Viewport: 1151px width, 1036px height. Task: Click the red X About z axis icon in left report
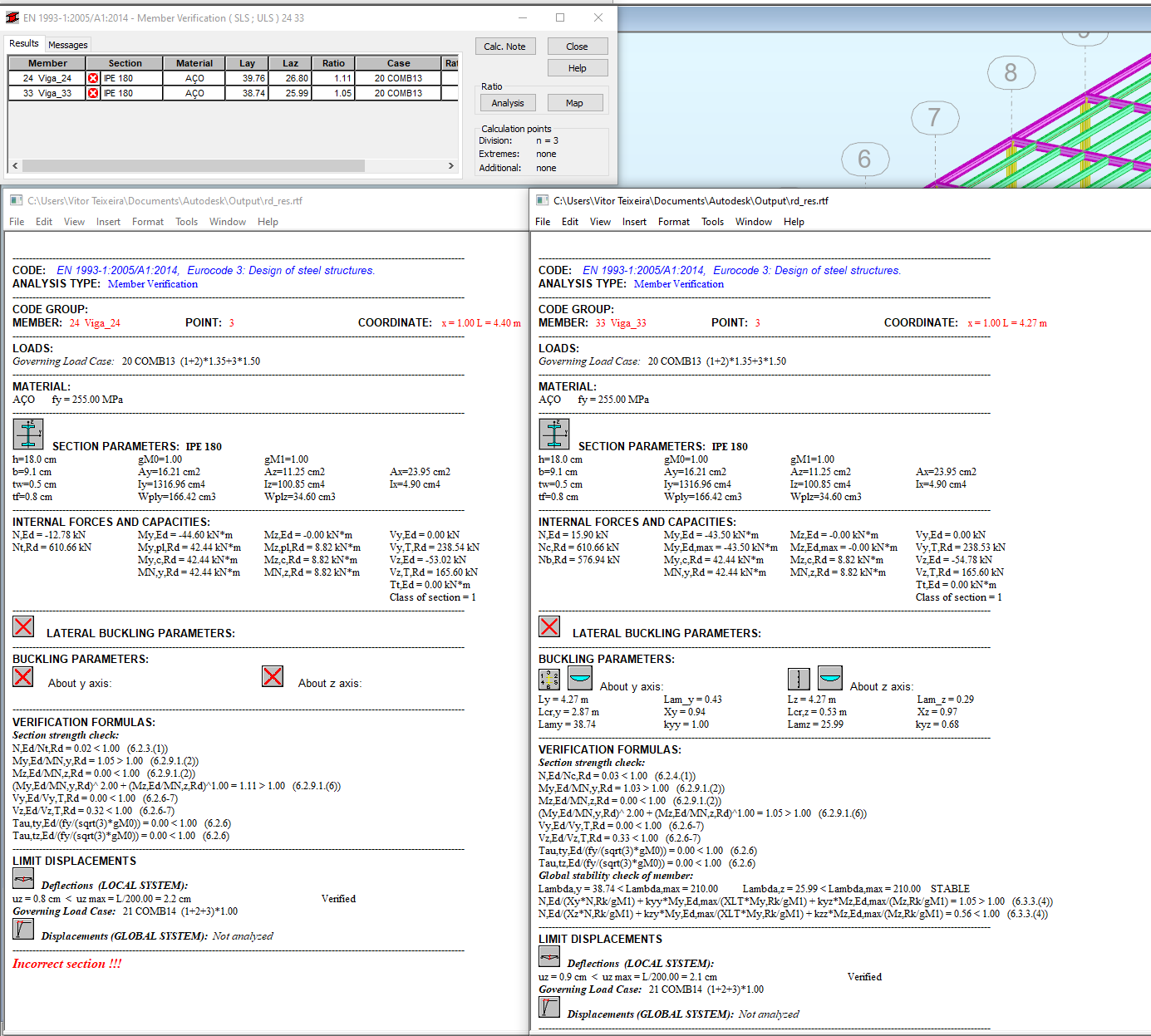point(272,677)
